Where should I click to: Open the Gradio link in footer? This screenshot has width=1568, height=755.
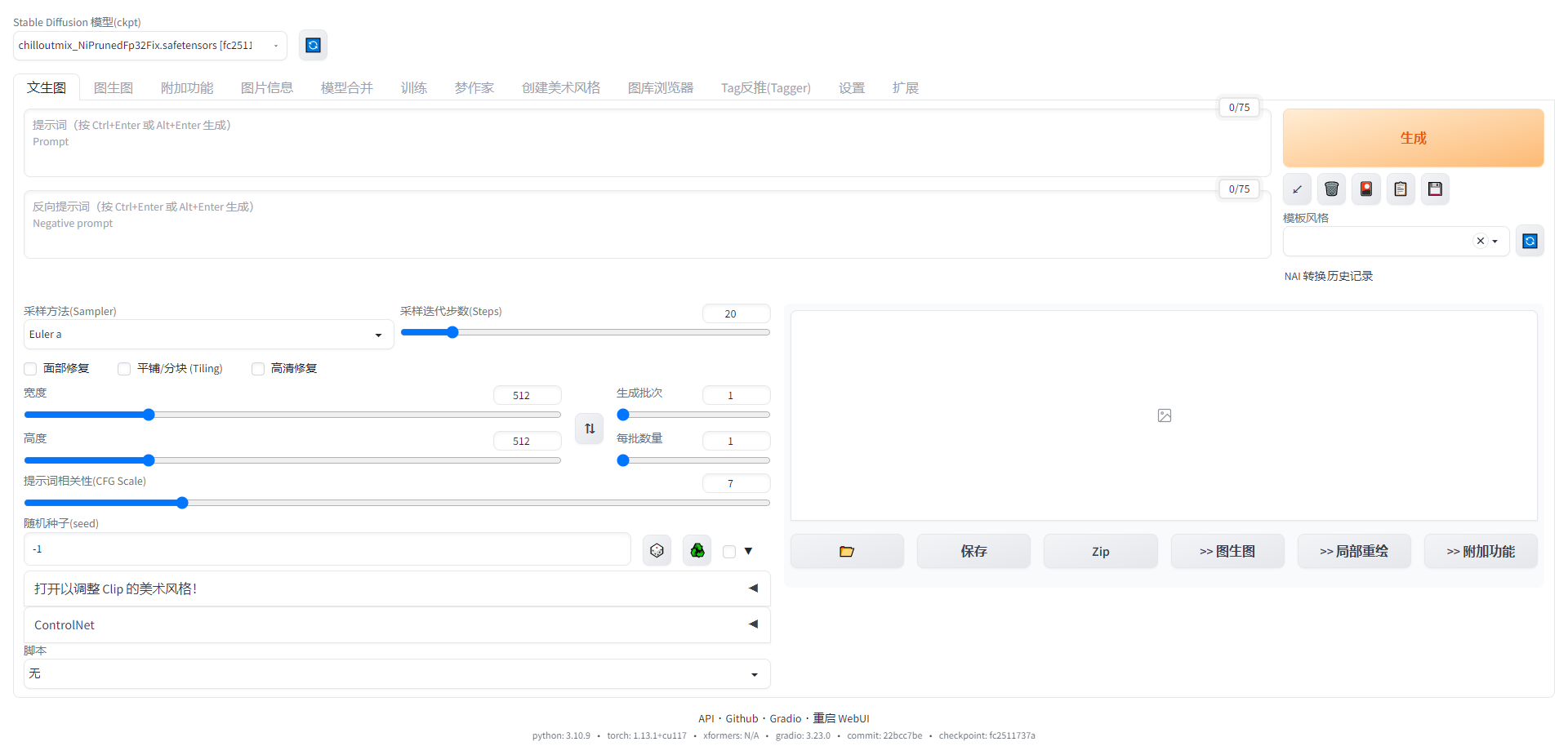(786, 719)
